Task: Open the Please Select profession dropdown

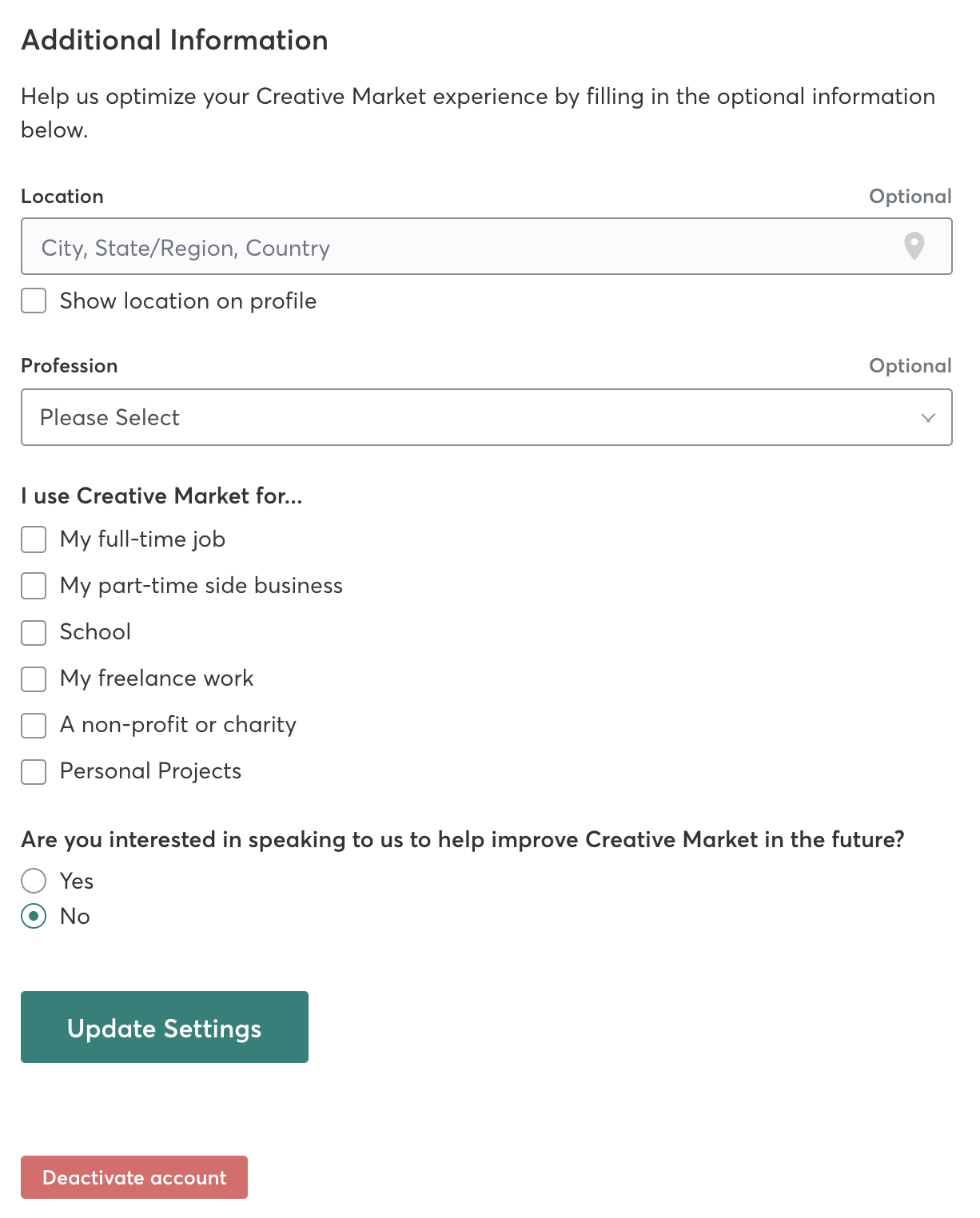Action: click(487, 417)
